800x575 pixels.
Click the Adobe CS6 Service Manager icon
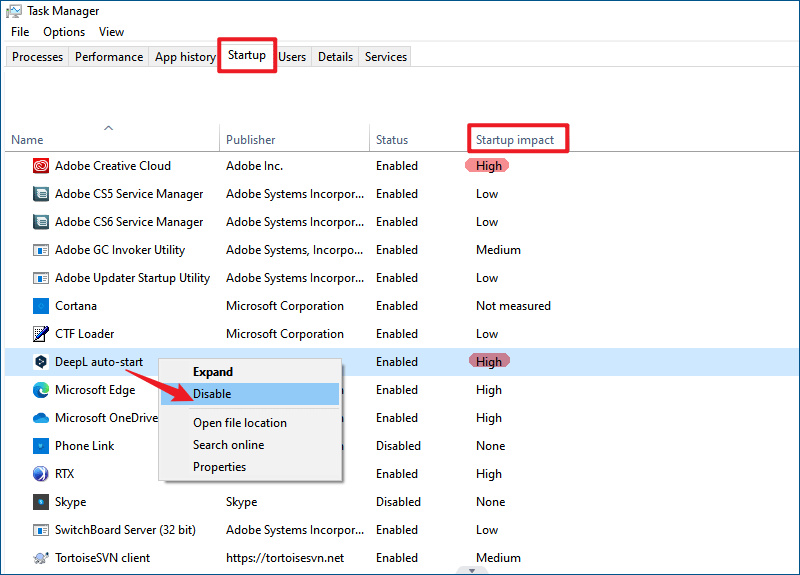[x=41, y=222]
